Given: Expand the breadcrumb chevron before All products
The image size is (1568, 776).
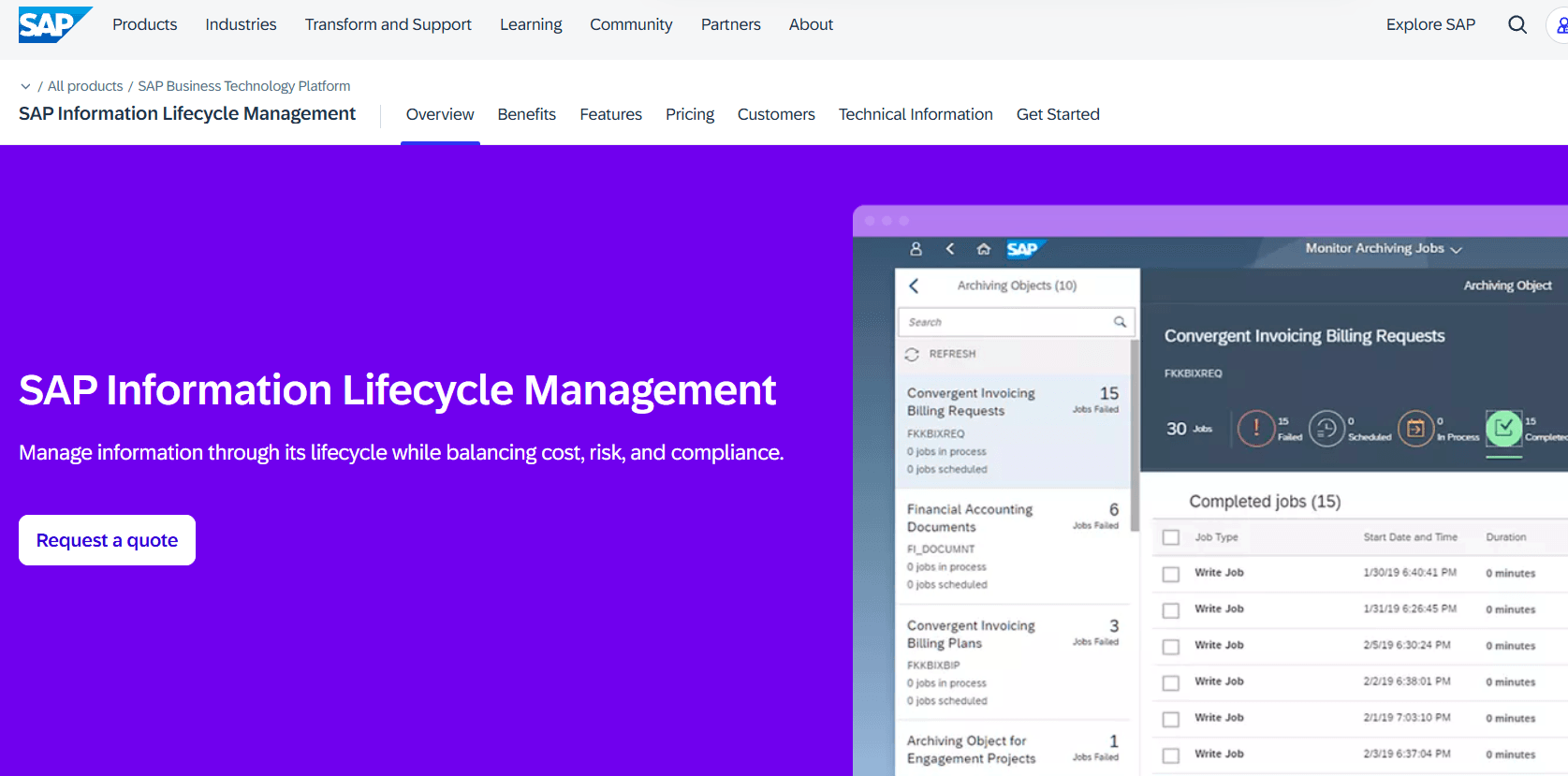Looking at the screenshot, I should (25, 86).
